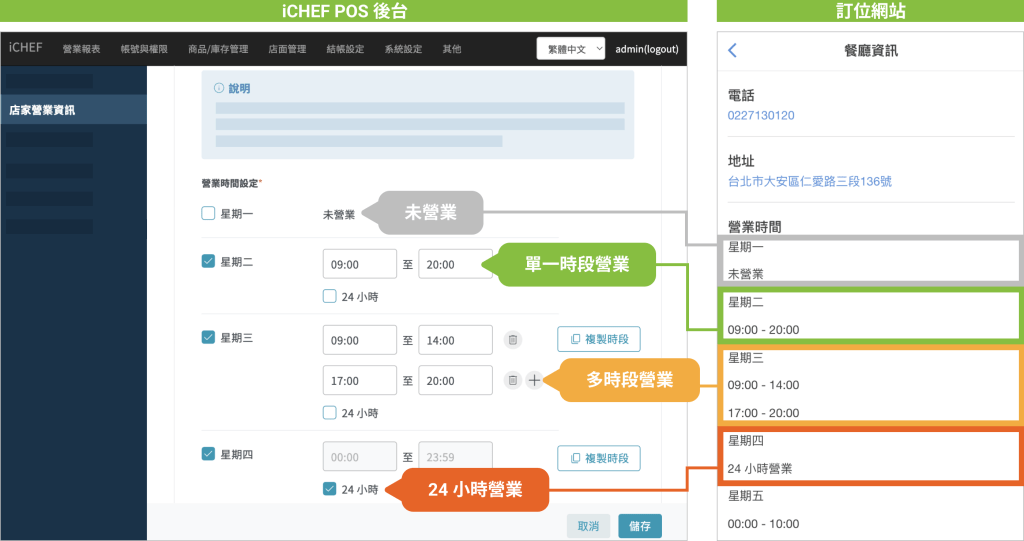Tap the phone number 0227130120 link
The image size is (1024, 541).
761,115
